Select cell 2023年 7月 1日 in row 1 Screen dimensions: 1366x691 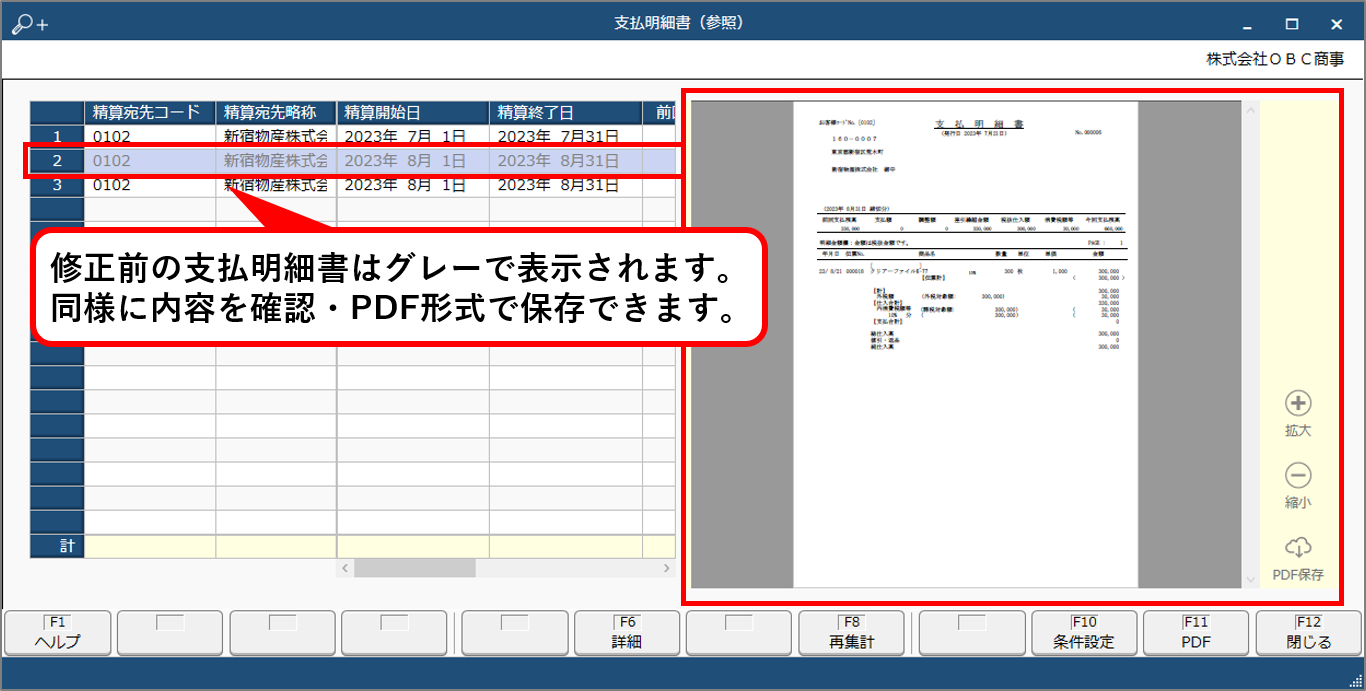[x=413, y=136]
